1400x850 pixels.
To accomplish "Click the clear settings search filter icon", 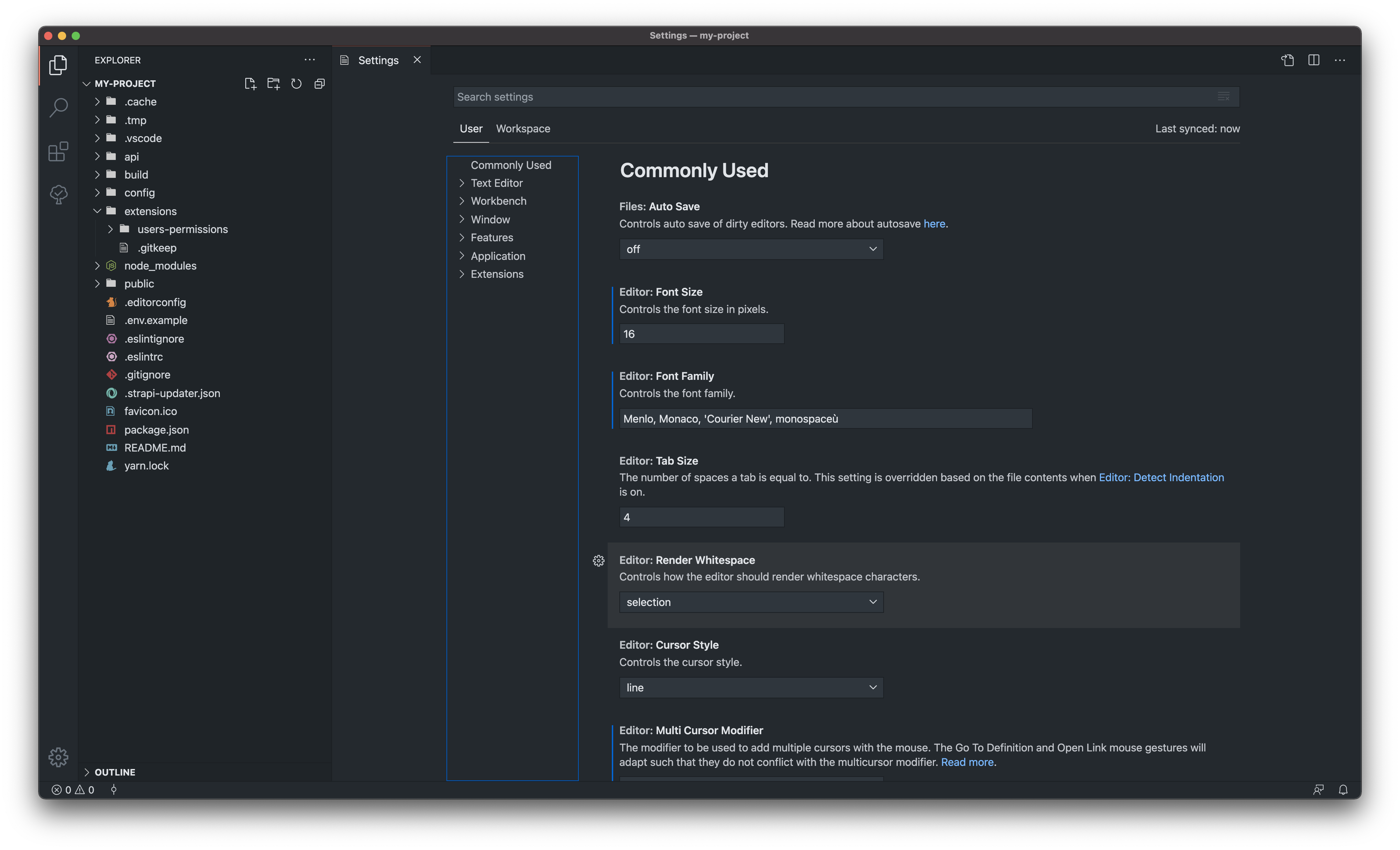I will pos(1223,97).
